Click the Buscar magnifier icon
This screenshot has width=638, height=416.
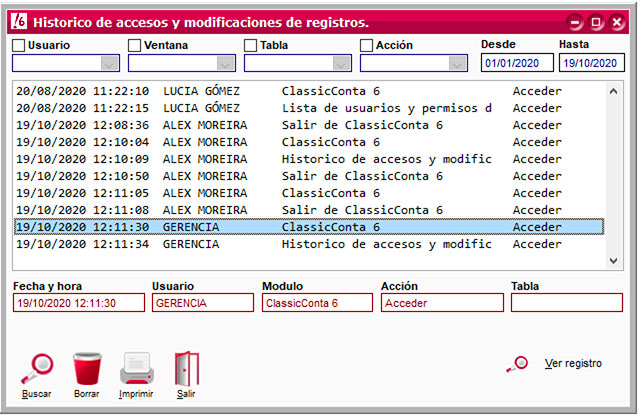(x=37, y=369)
